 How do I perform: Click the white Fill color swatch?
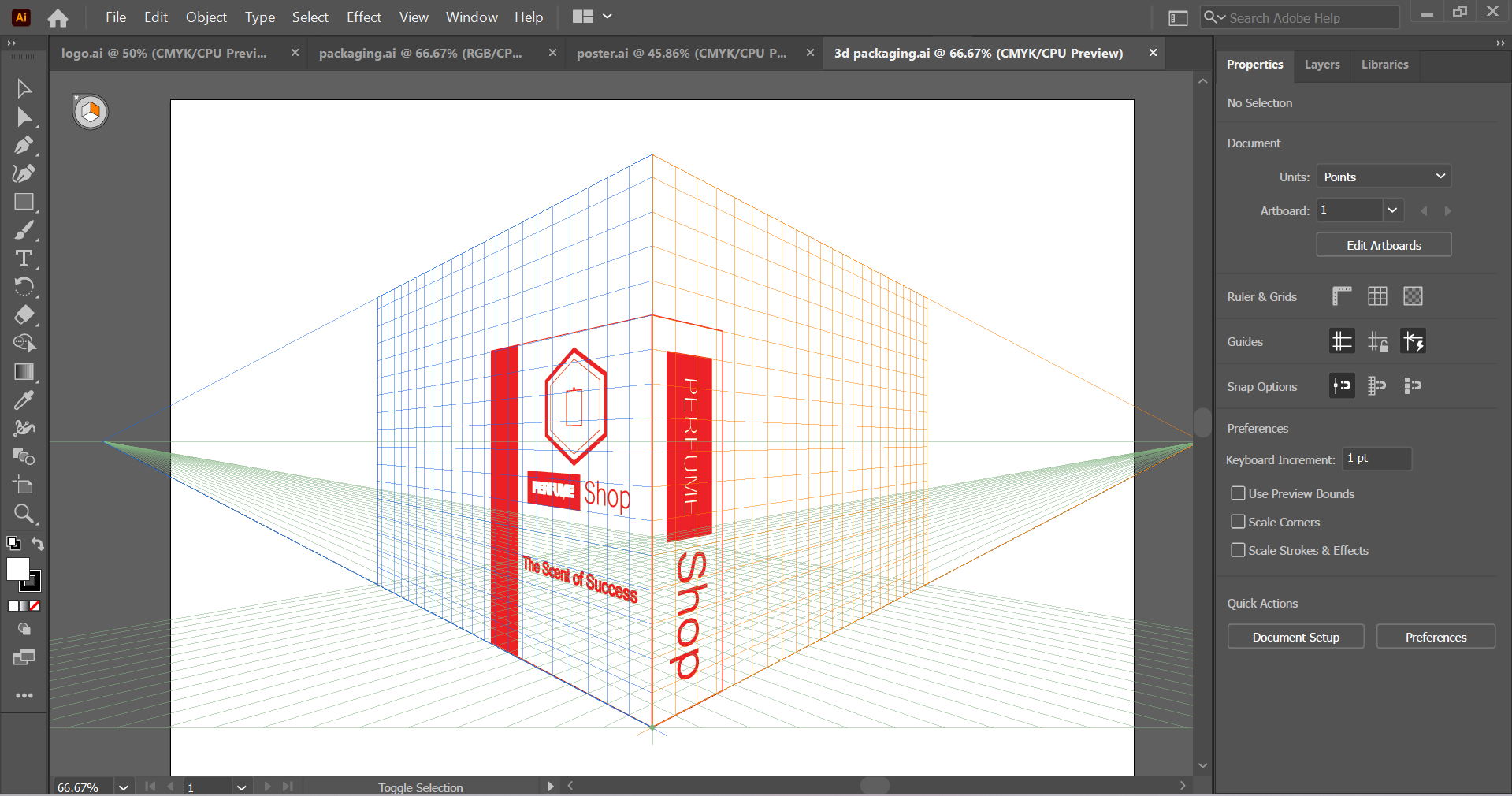(x=17, y=569)
